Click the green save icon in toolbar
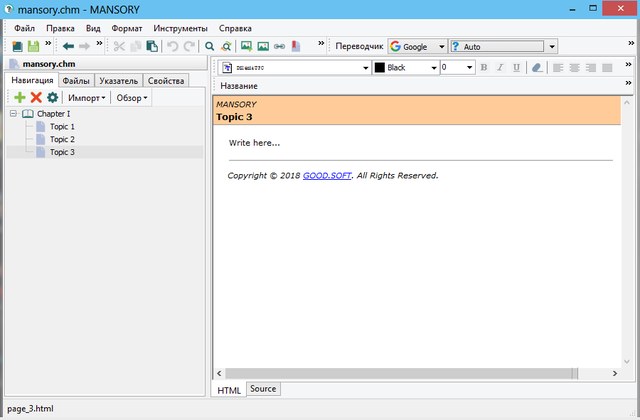Screen dimensions: 640x420 tap(33, 46)
